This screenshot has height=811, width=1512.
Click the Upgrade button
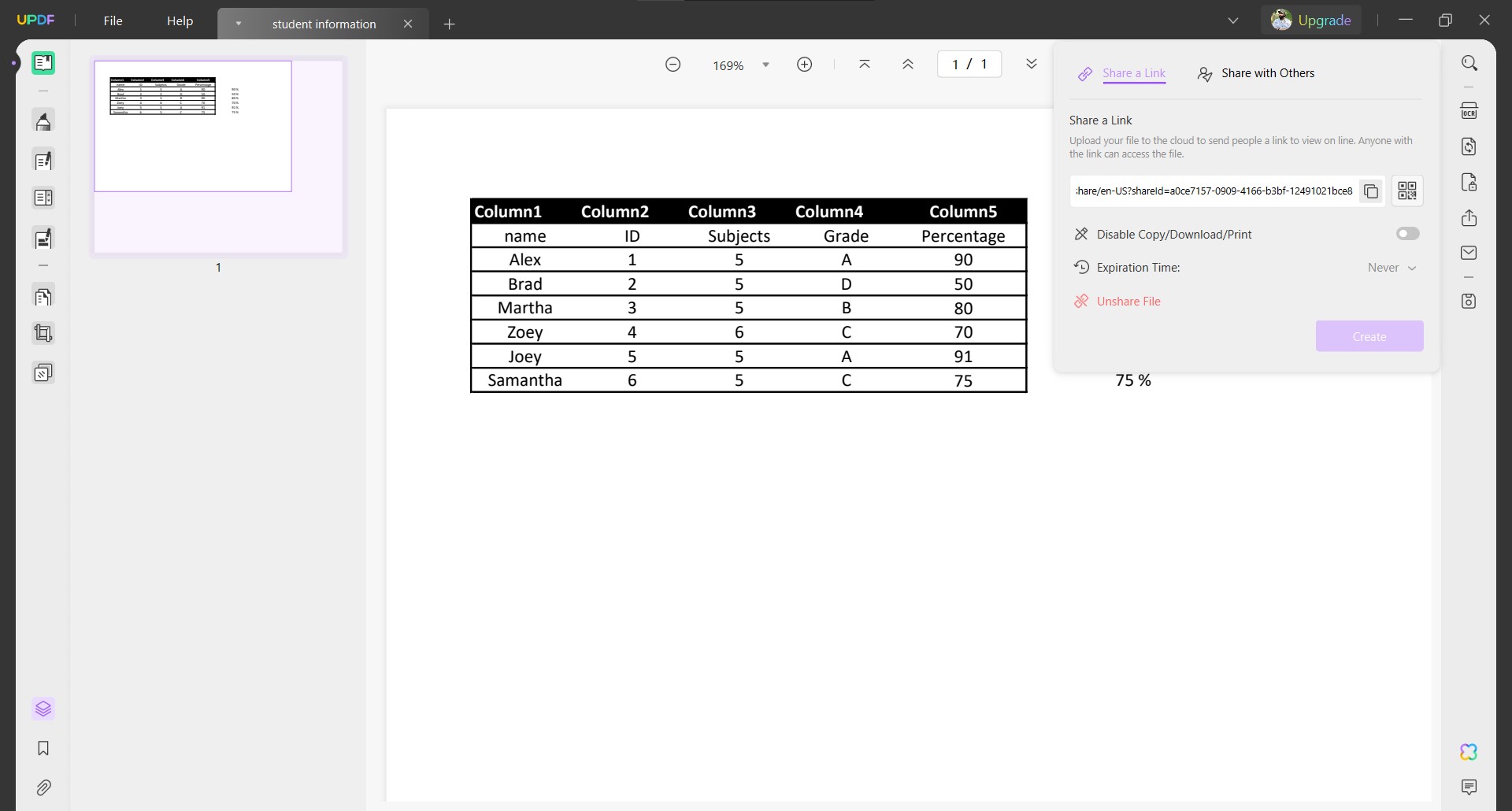(x=1311, y=20)
